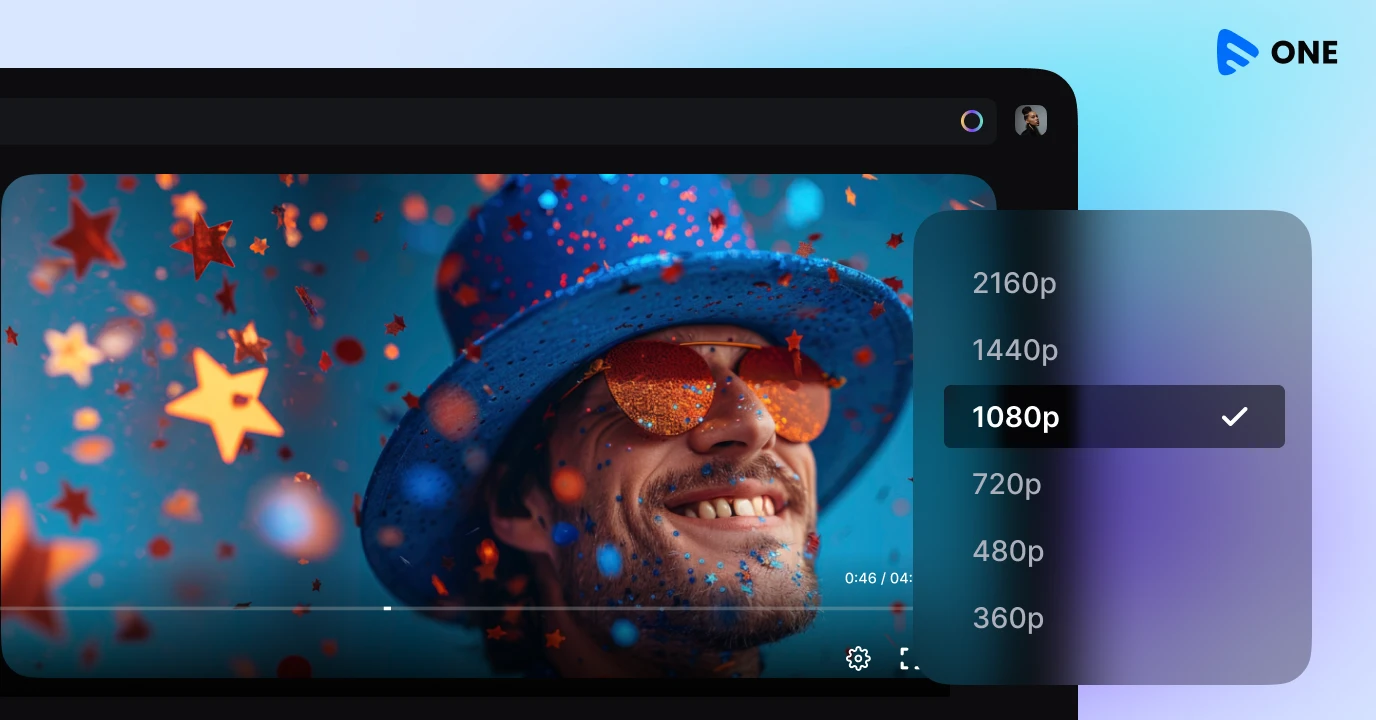Set resolution to 720p

1007,484
